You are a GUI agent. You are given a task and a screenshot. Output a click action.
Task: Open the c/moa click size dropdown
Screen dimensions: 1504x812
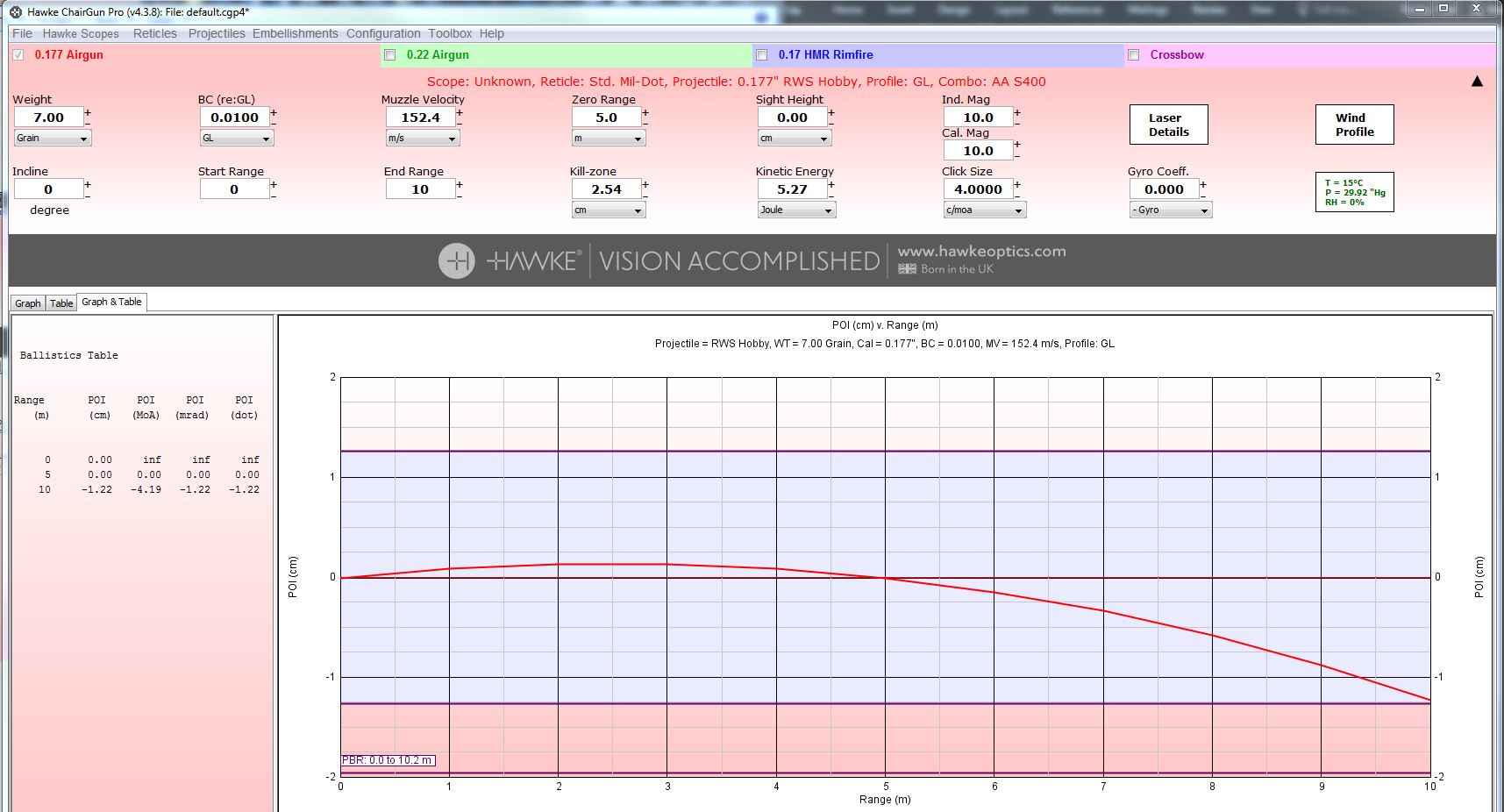(x=984, y=210)
